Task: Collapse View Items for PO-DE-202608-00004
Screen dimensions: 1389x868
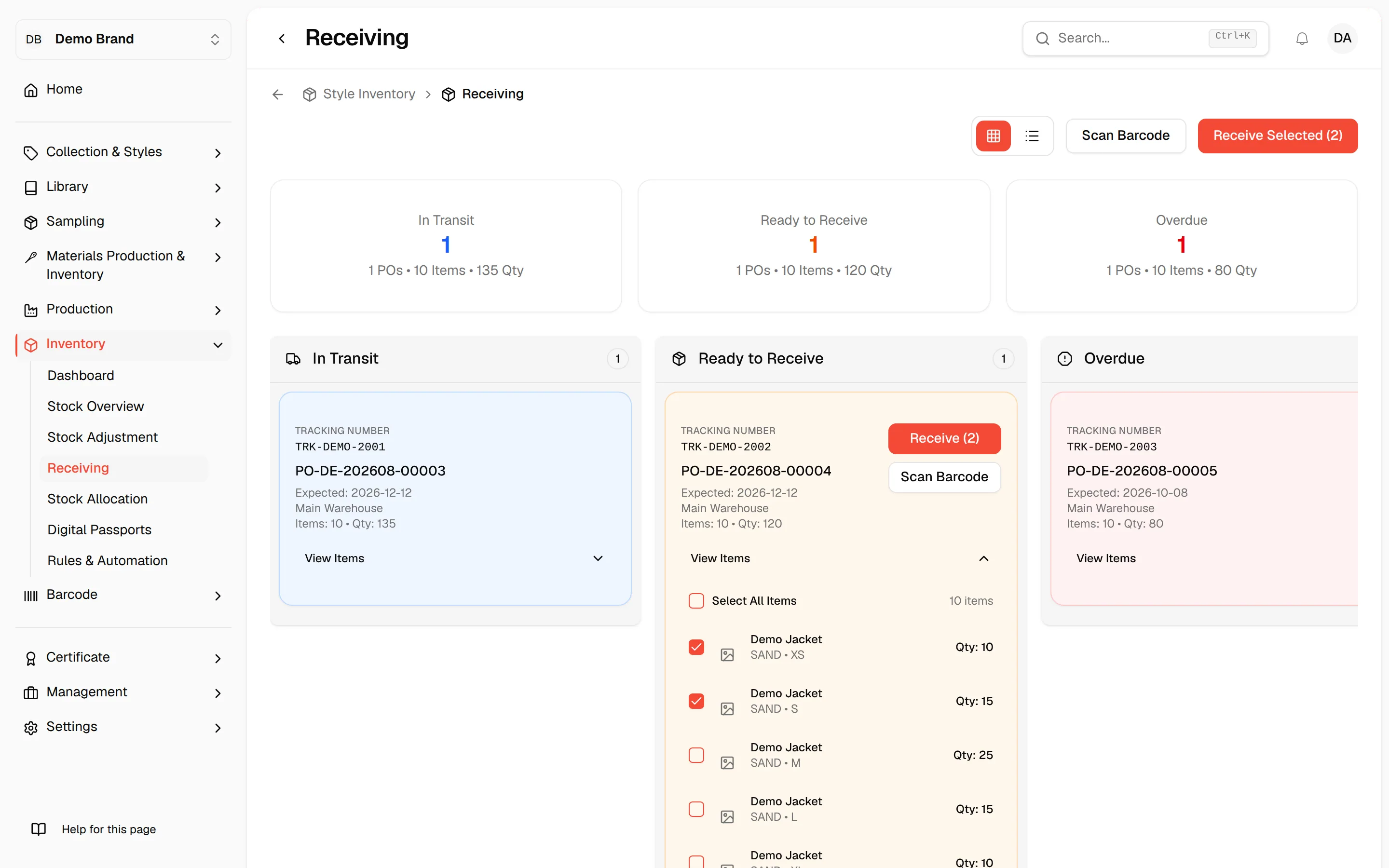Action: tap(840, 558)
